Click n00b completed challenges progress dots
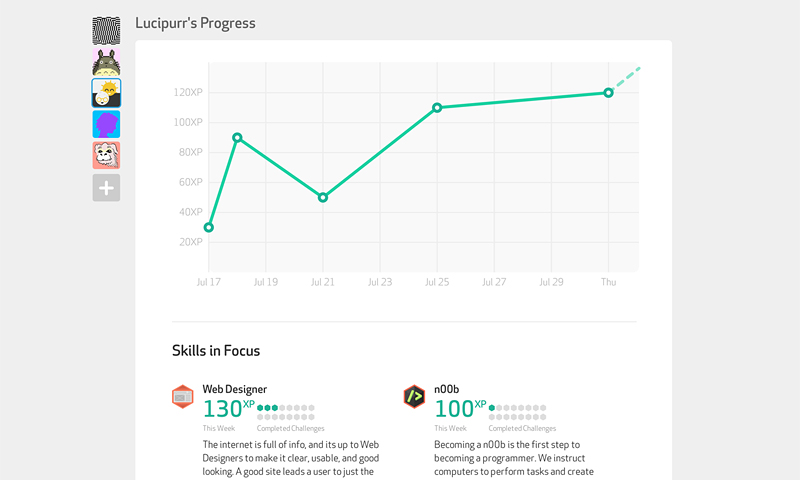This screenshot has height=480, width=800. (x=517, y=412)
